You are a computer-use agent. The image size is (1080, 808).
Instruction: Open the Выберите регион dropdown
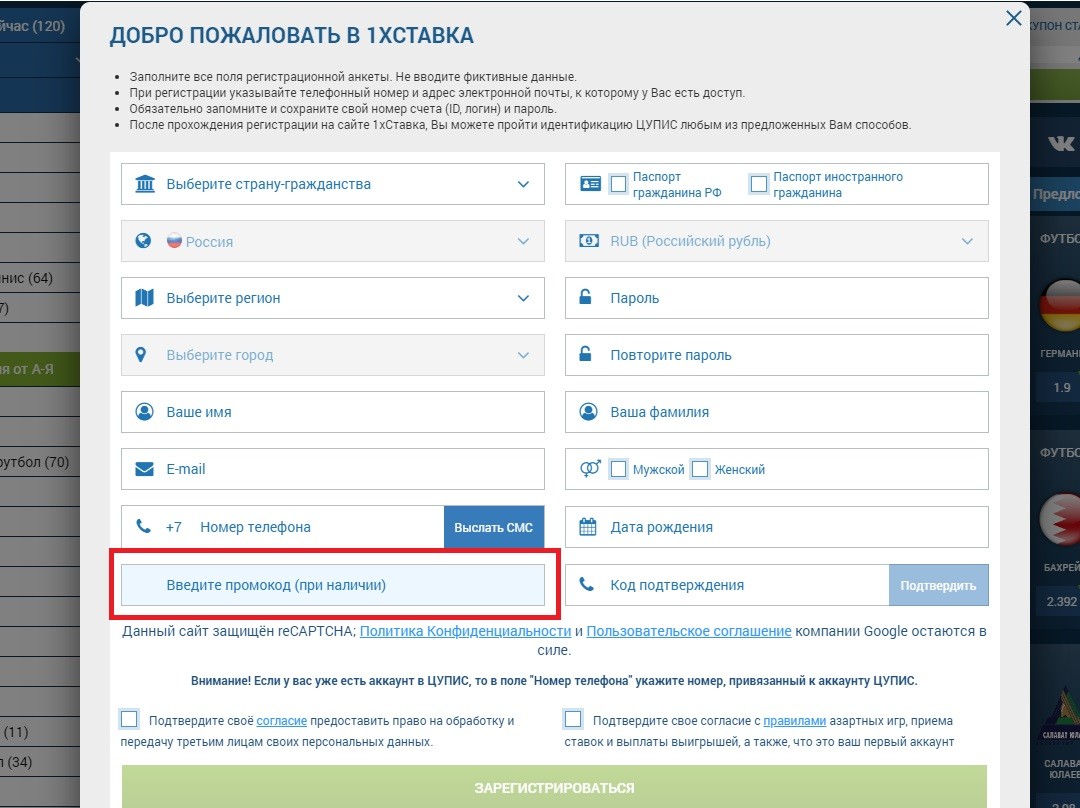(x=333, y=298)
